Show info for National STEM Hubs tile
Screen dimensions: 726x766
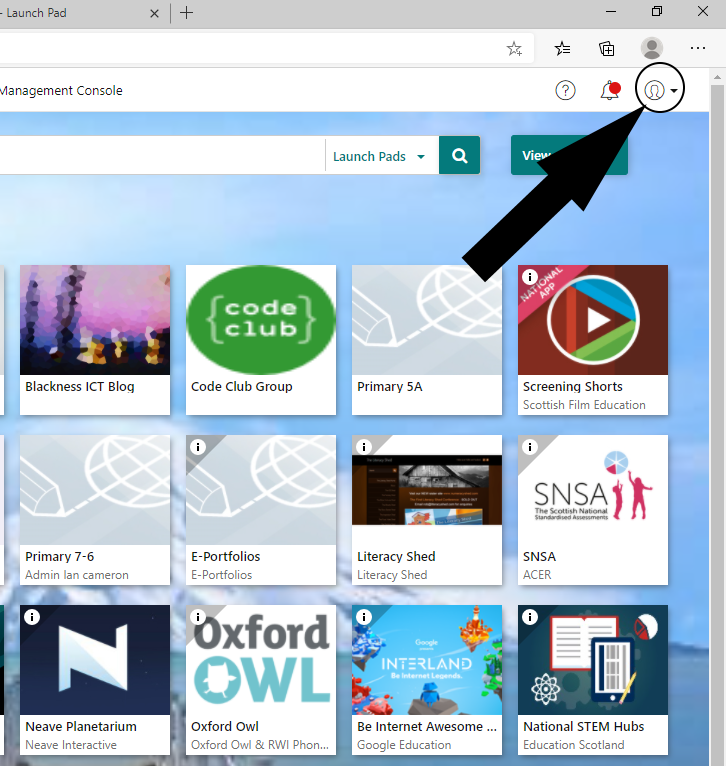point(530,617)
